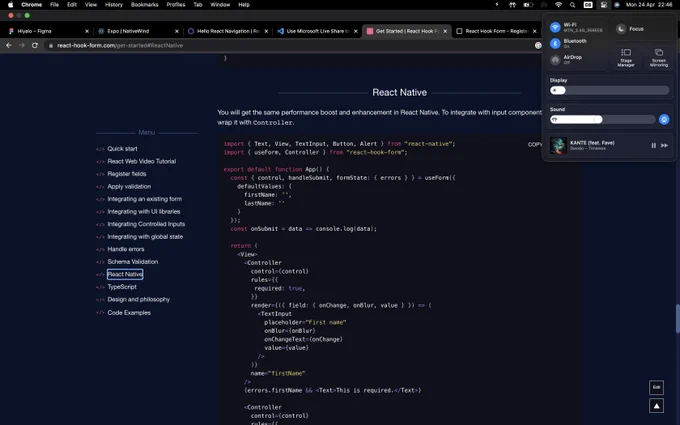Click the Spotlight search icon
This screenshot has height=425, width=680.
[x=572, y=5]
